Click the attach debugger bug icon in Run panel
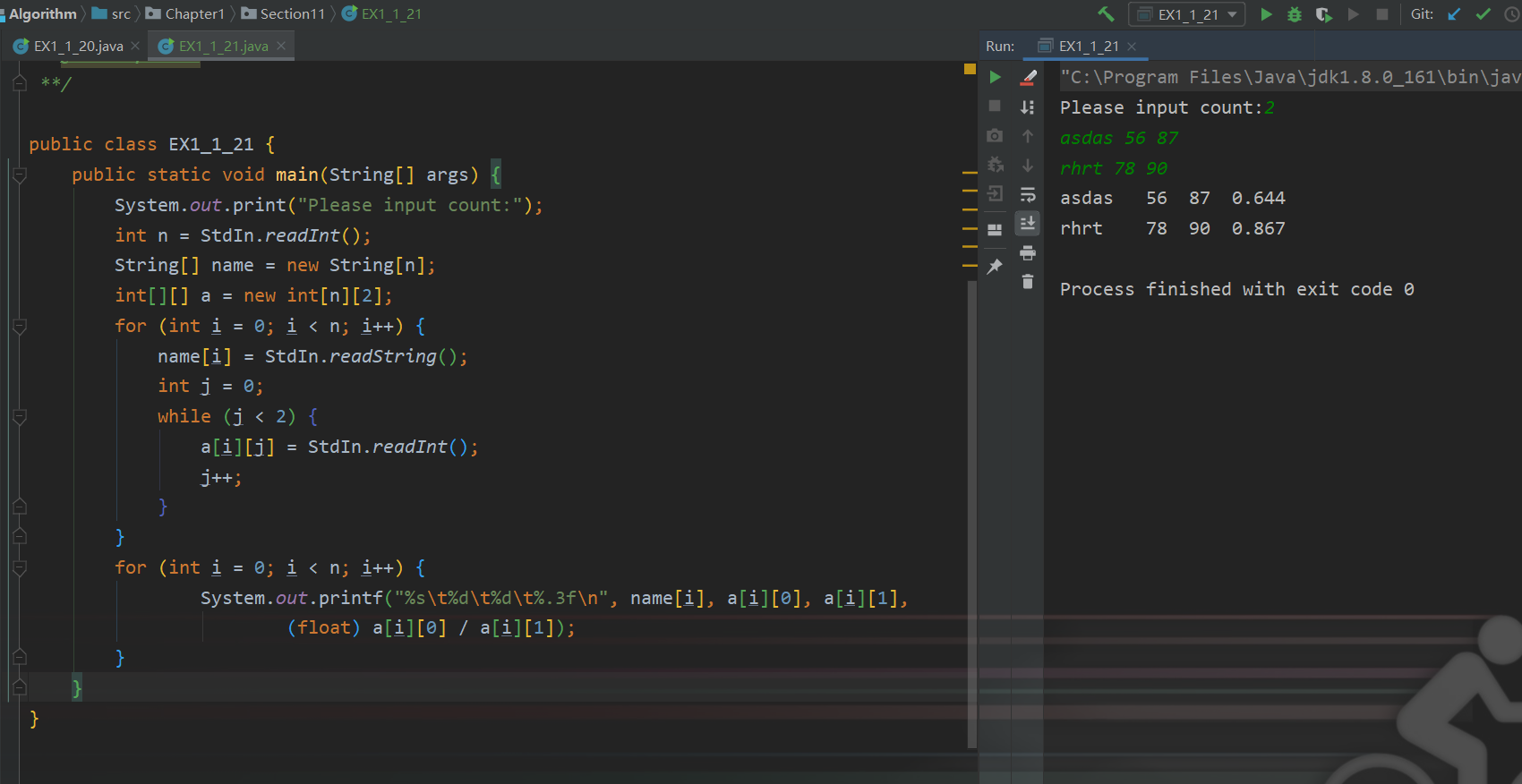 tap(995, 165)
